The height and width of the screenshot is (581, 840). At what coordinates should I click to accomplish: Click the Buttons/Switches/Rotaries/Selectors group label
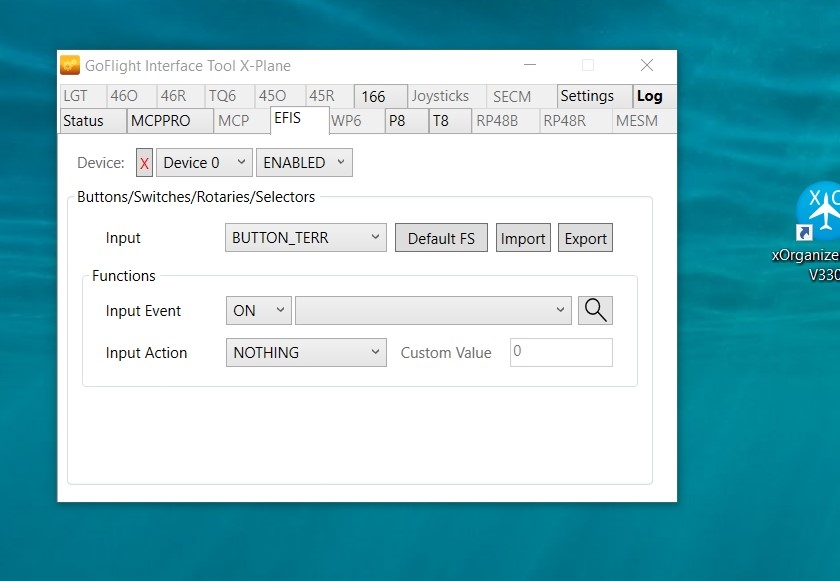[x=196, y=197]
